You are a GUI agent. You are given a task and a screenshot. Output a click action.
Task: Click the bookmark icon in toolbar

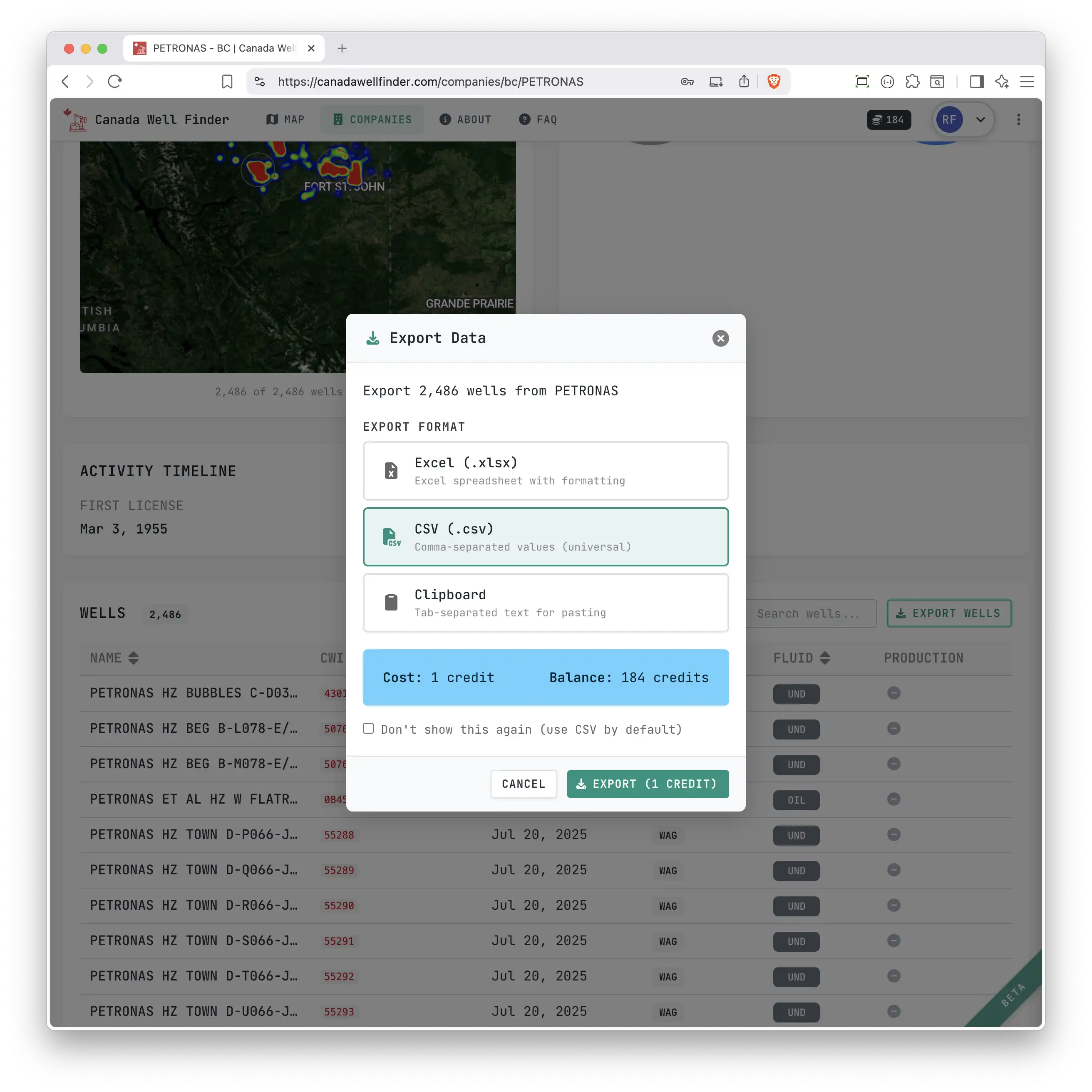pos(227,82)
